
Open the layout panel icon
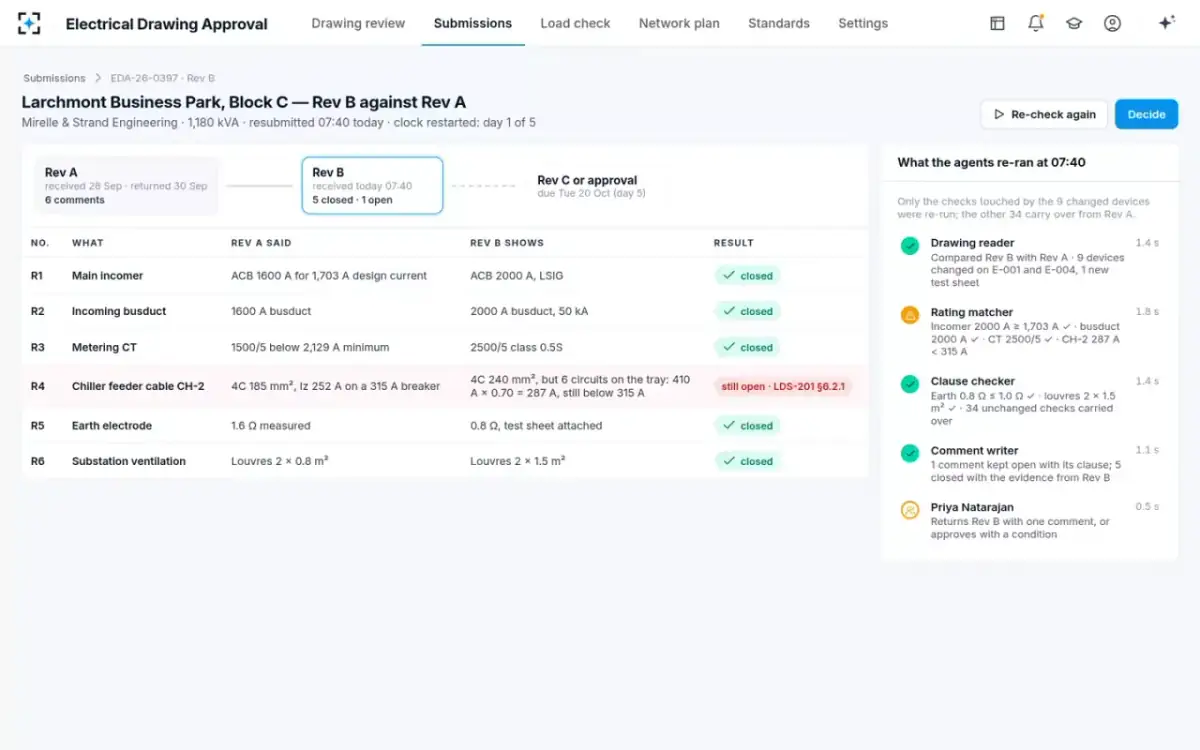pos(997,23)
